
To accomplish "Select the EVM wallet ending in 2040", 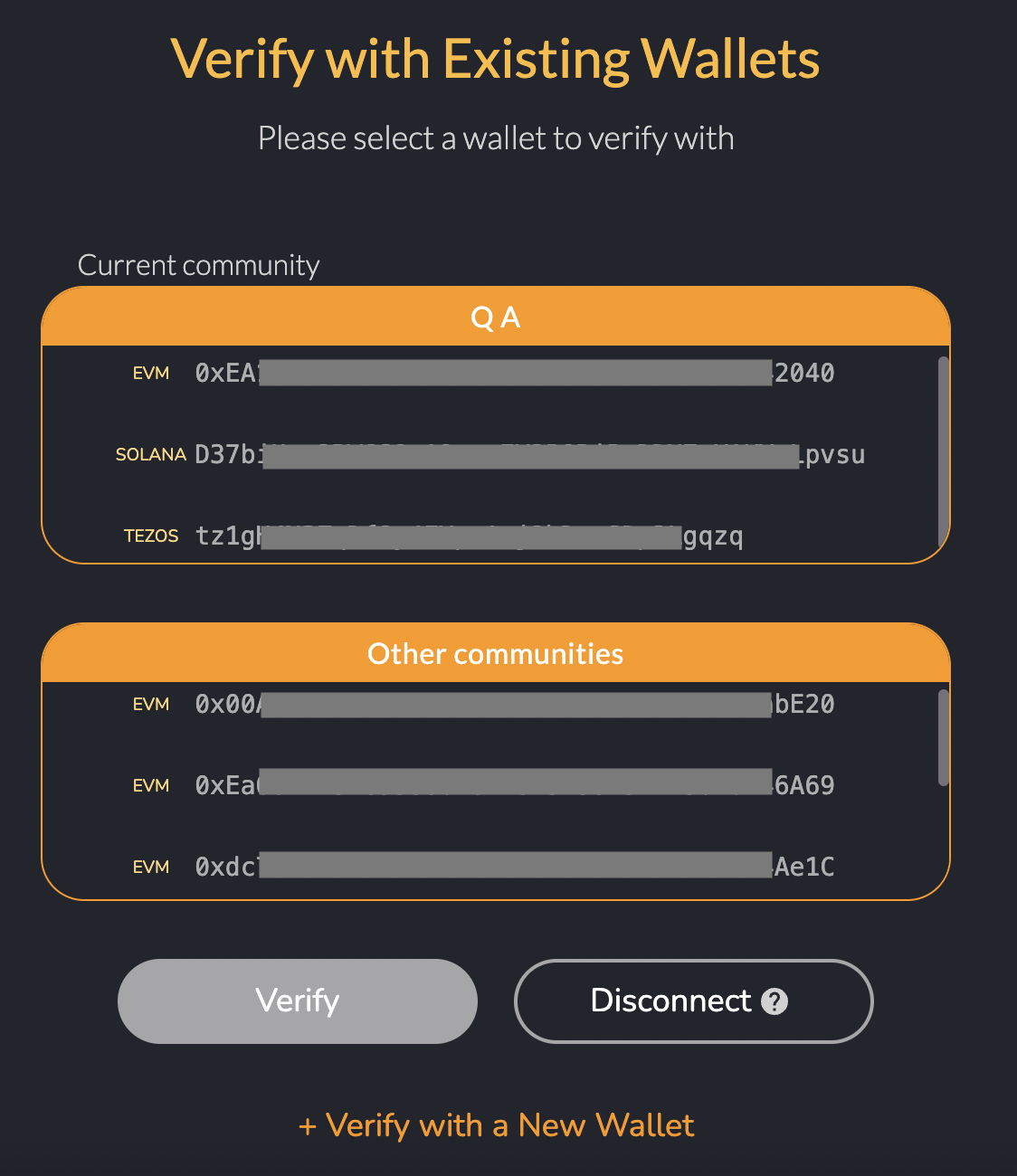I will [x=514, y=373].
